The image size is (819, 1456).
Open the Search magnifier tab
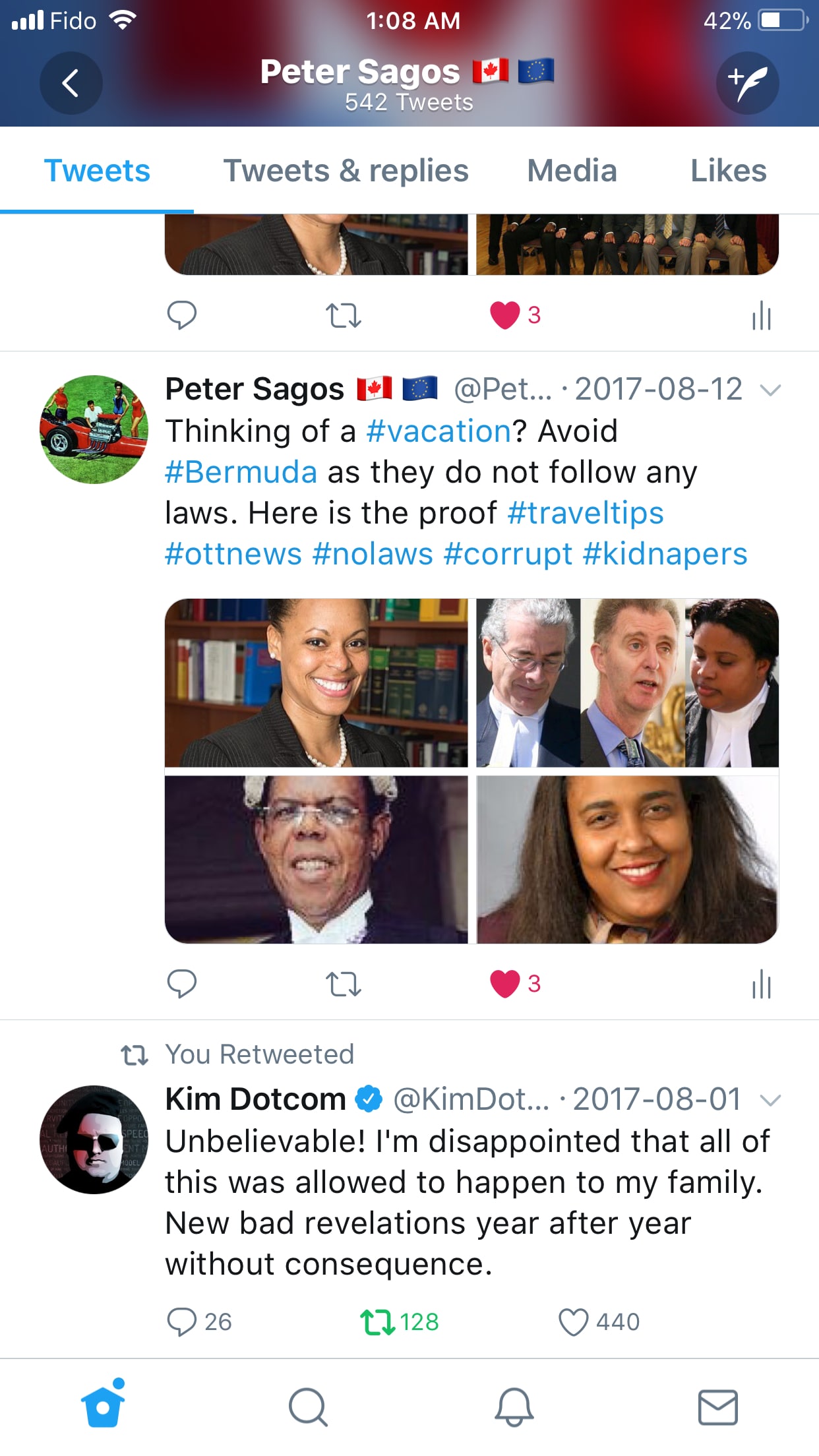(308, 1407)
